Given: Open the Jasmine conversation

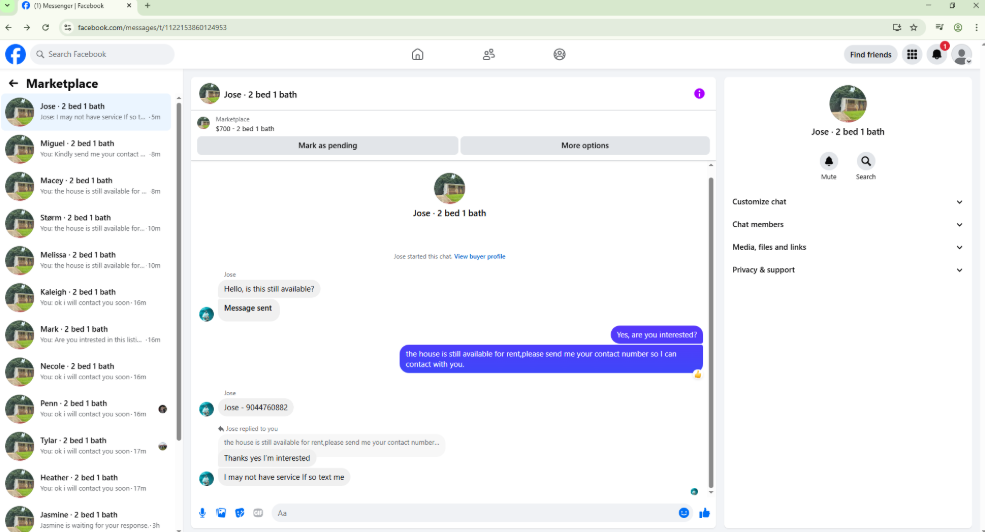Looking at the screenshot, I should (x=86, y=518).
